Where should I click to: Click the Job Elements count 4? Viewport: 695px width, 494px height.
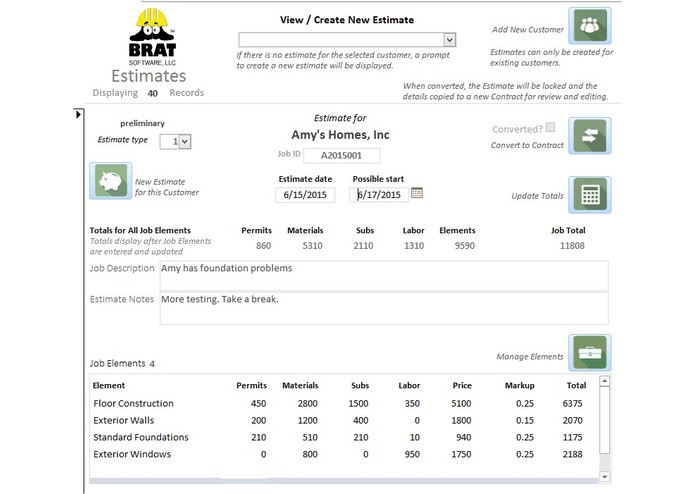[152, 364]
